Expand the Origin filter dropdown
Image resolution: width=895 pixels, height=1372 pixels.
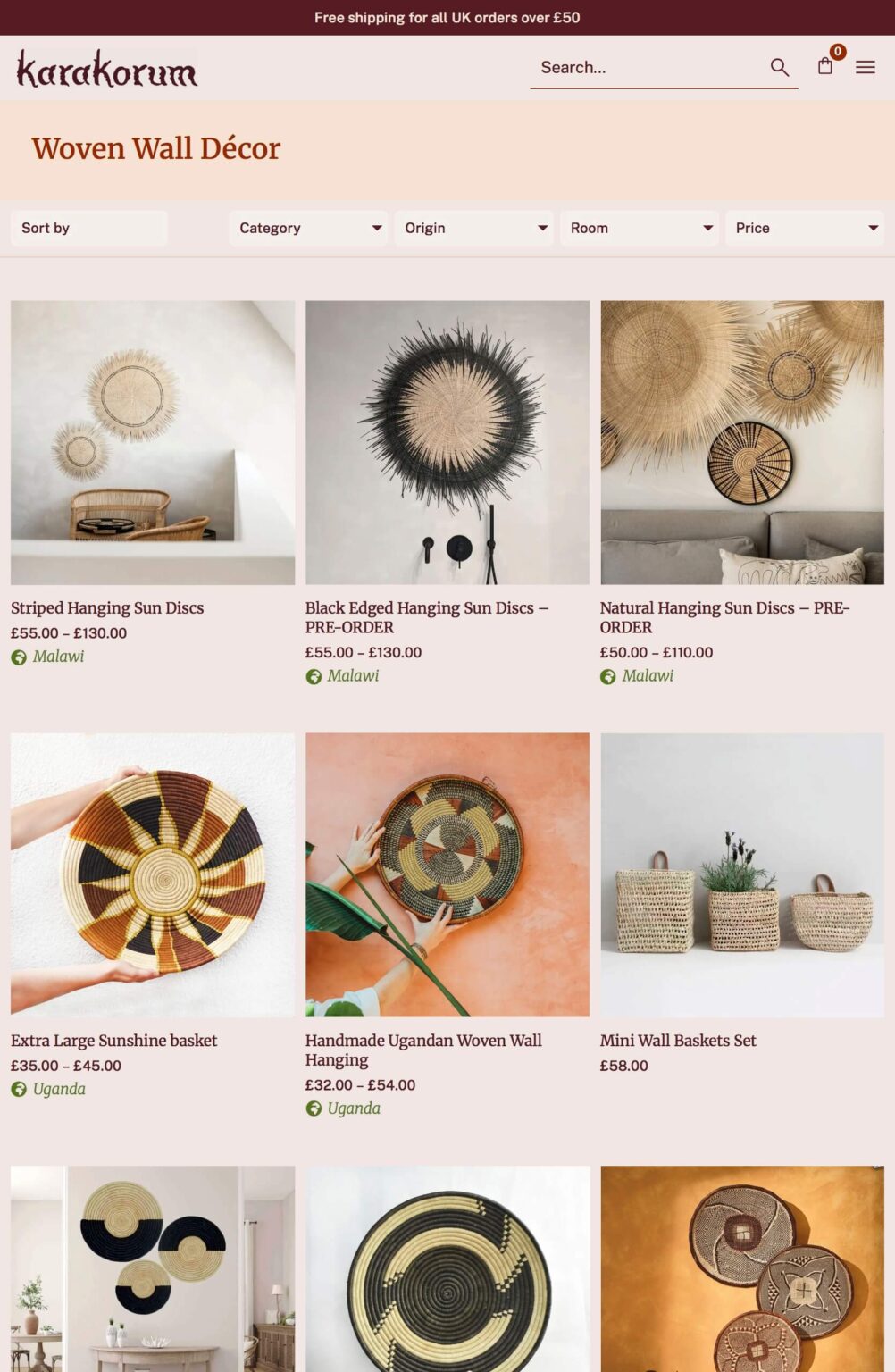(473, 228)
